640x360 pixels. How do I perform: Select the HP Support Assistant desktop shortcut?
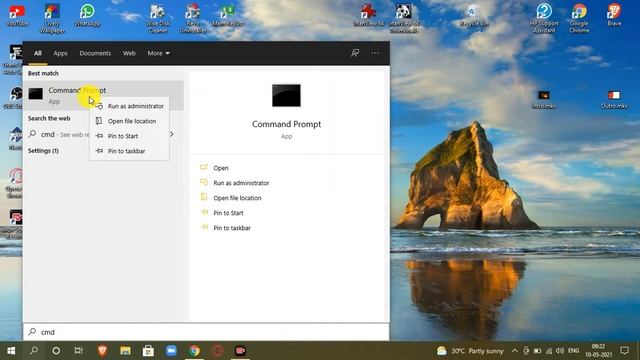click(x=544, y=18)
